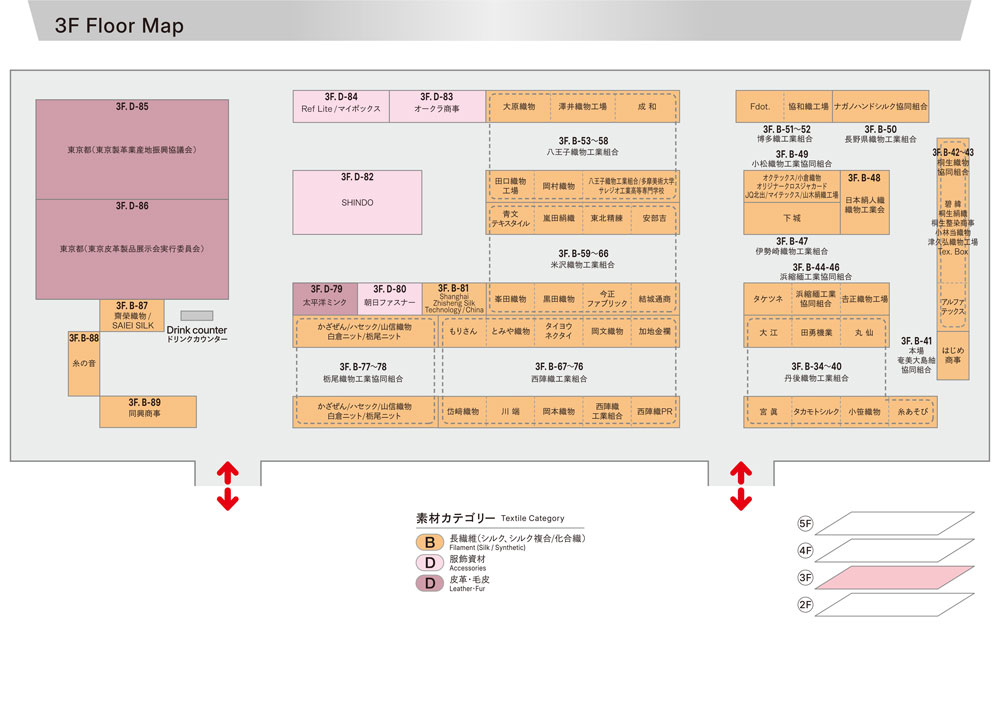Click the 西陣織工業組合 booth

coord(607,412)
